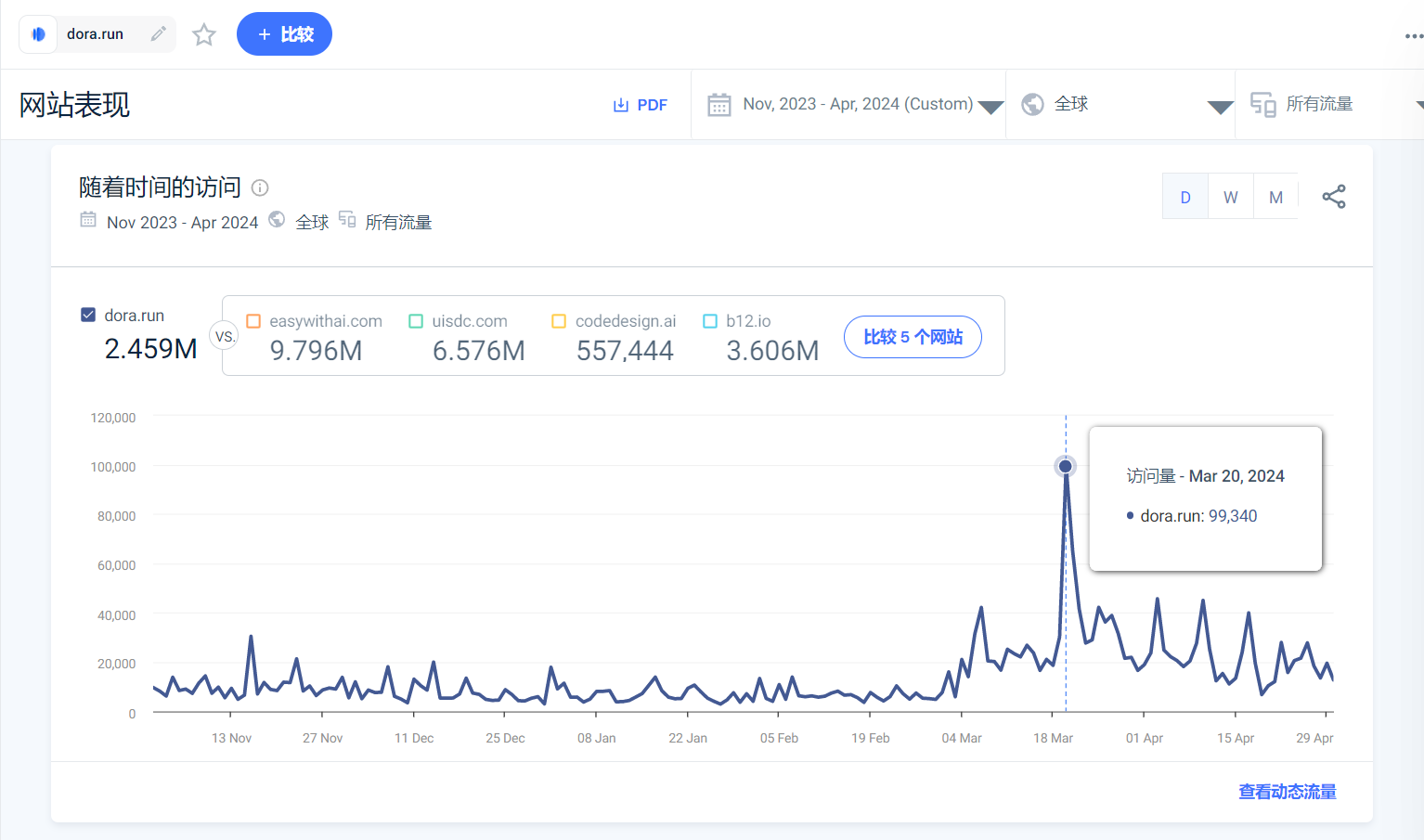Click the 557,444 codedesign.ai value
Image resolution: width=1424 pixels, height=840 pixels.
[x=625, y=351]
